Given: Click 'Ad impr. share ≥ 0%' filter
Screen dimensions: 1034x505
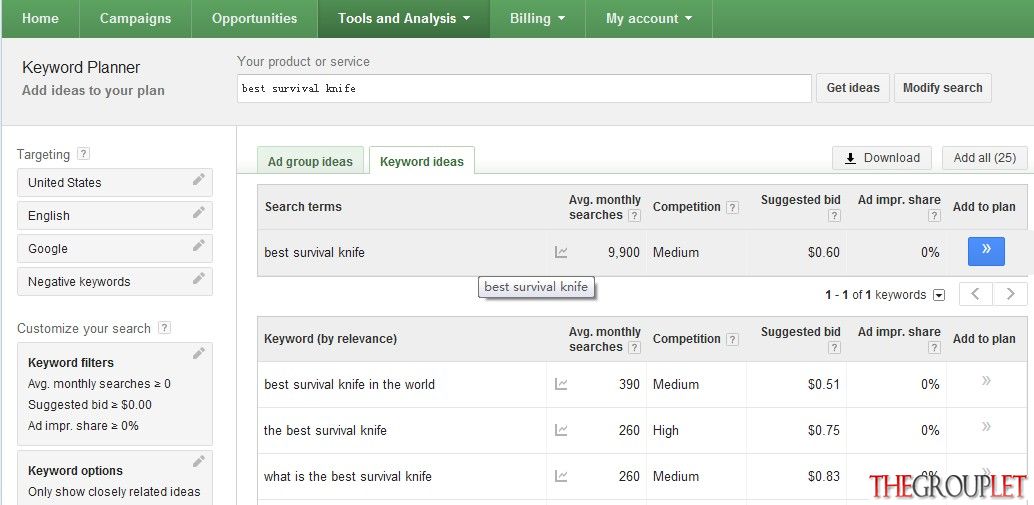Looking at the screenshot, I should 83,426.
